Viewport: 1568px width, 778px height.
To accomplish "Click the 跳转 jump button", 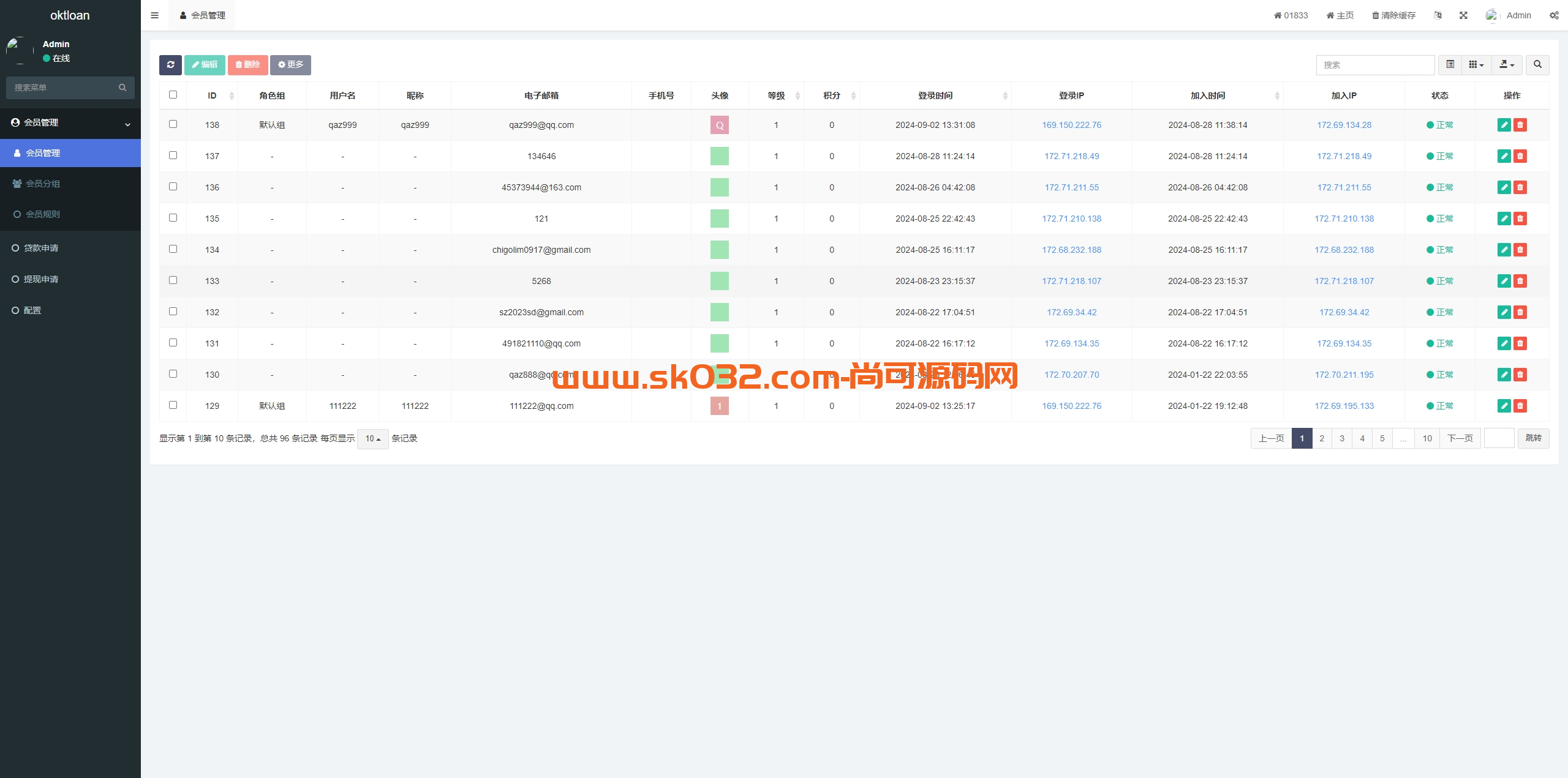I will pos(1534,438).
